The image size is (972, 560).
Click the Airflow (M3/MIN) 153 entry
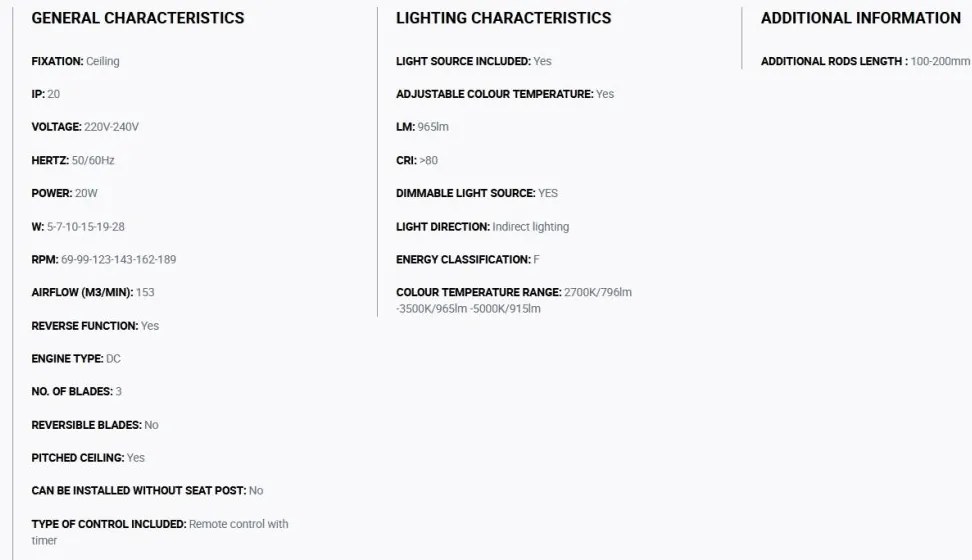93,293
